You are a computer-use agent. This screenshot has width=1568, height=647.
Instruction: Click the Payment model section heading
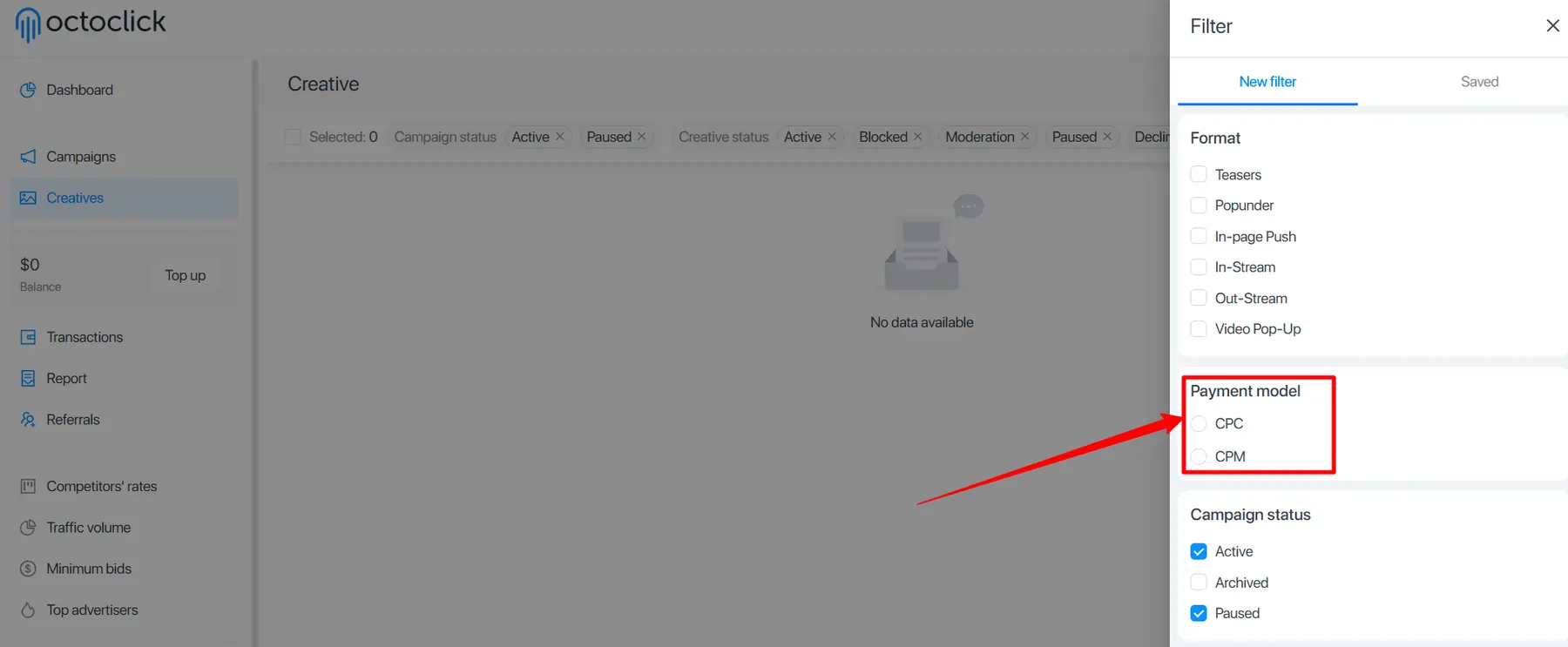pyautogui.click(x=1245, y=391)
